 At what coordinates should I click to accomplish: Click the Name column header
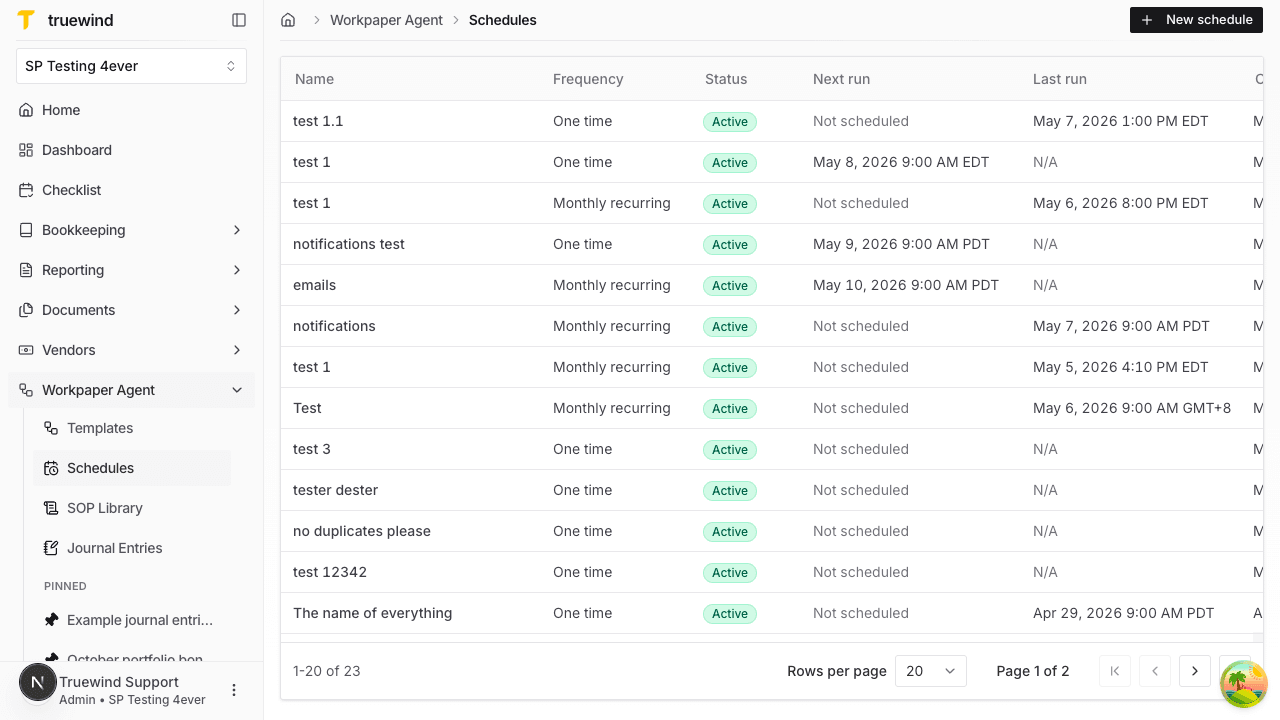pyautogui.click(x=314, y=79)
